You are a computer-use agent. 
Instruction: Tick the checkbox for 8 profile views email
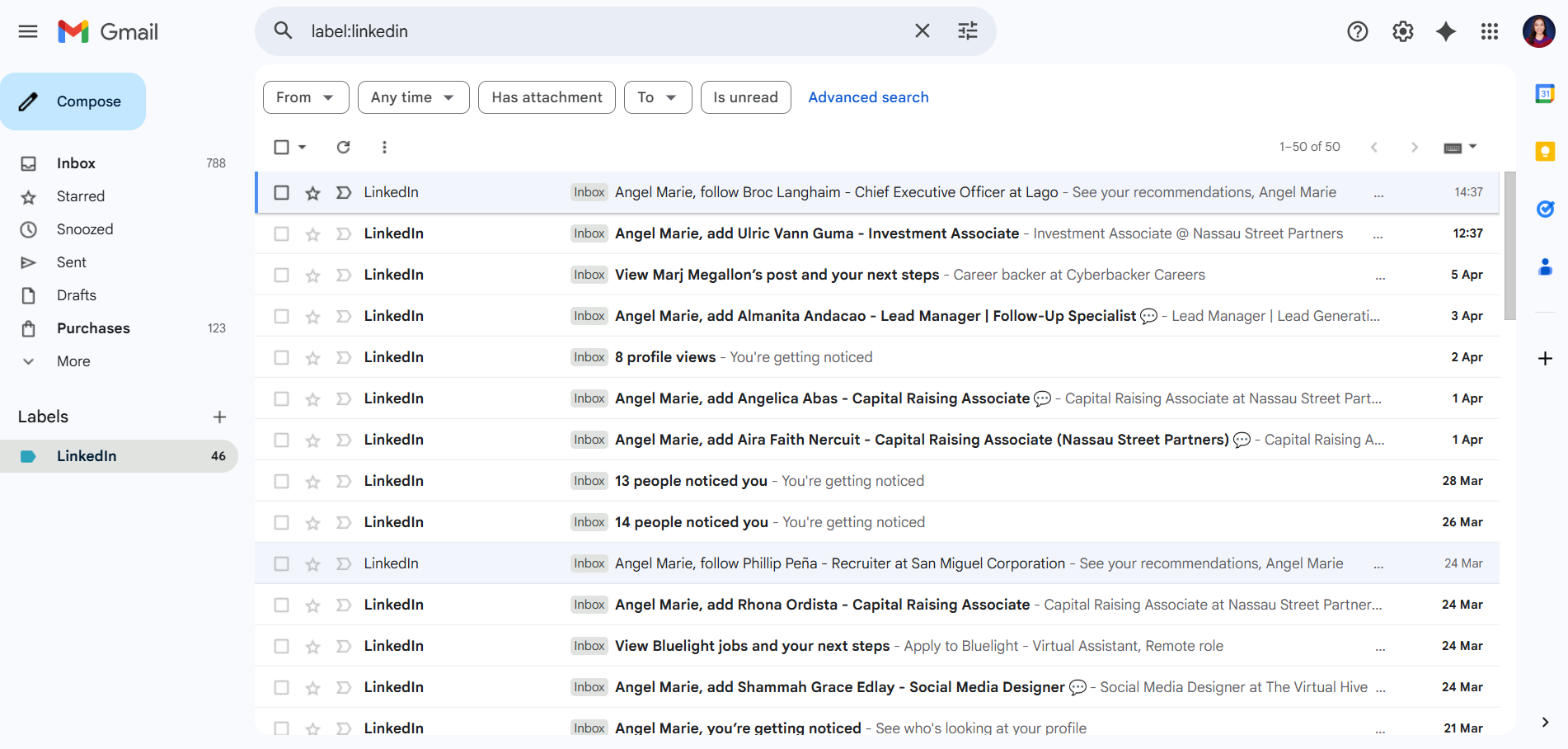[281, 357]
